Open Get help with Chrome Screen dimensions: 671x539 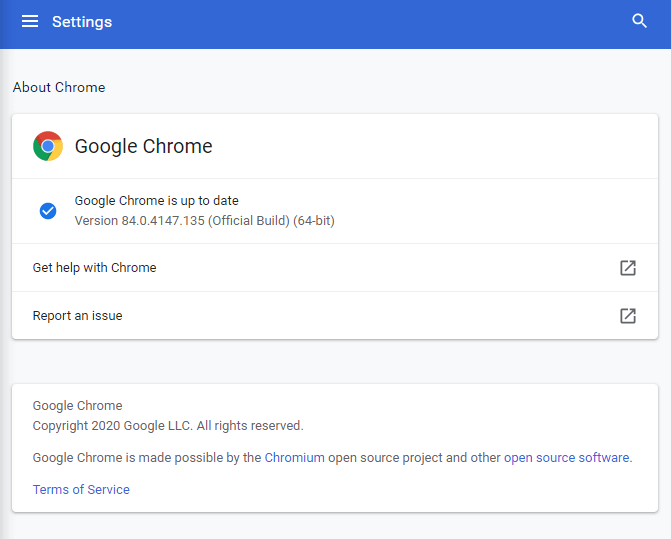pos(335,268)
